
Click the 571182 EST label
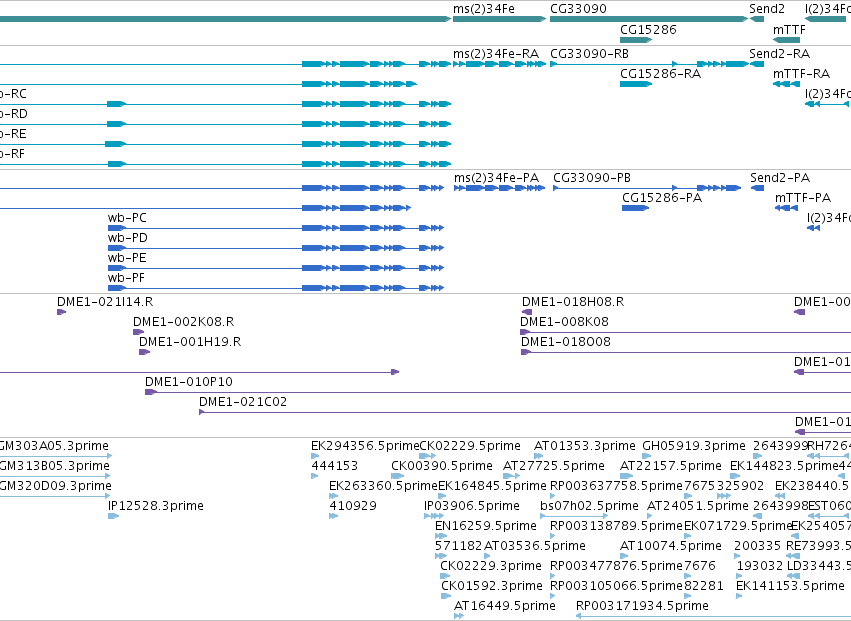click(458, 546)
